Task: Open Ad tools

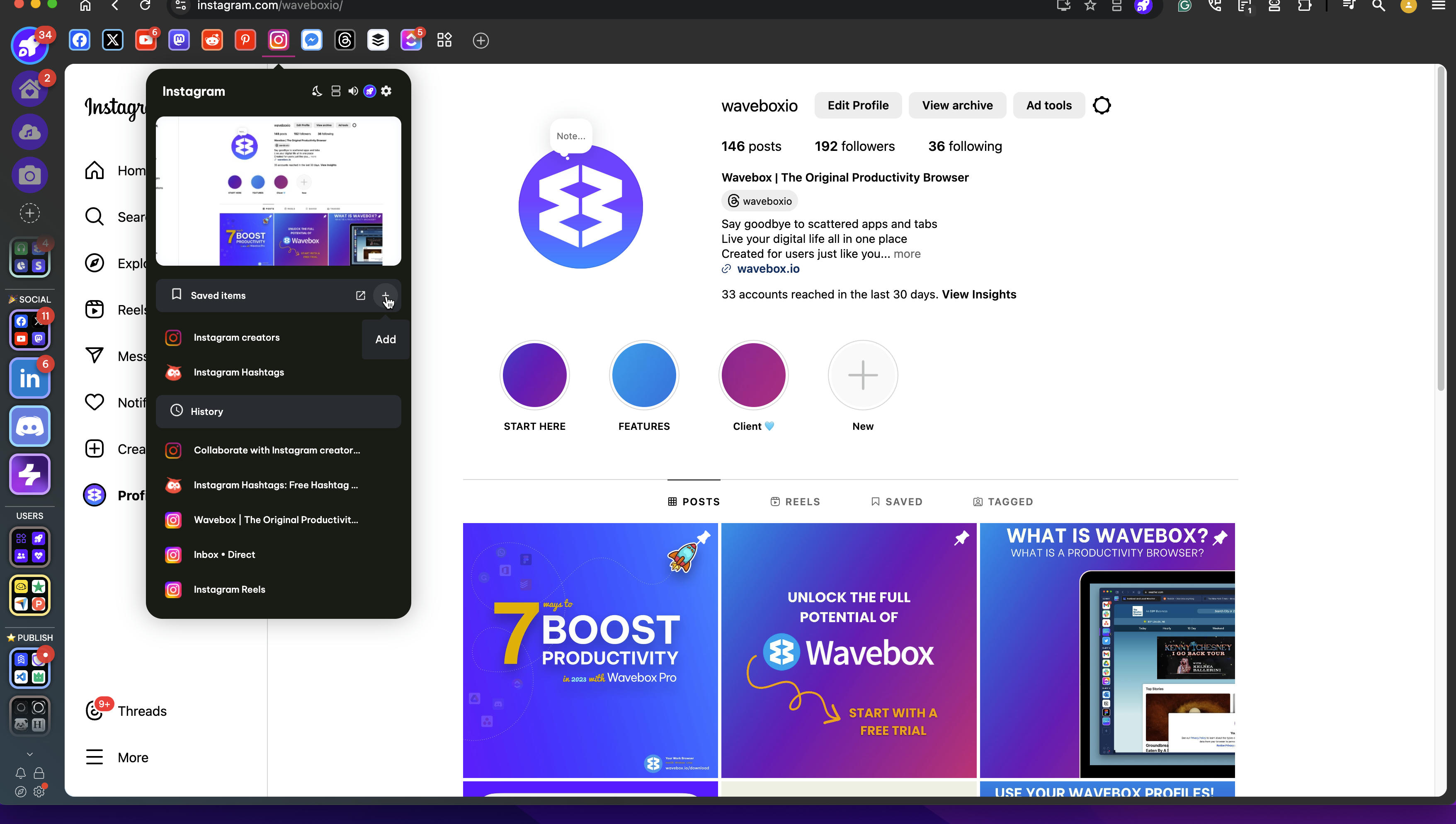Action: [x=1048, y=105]
